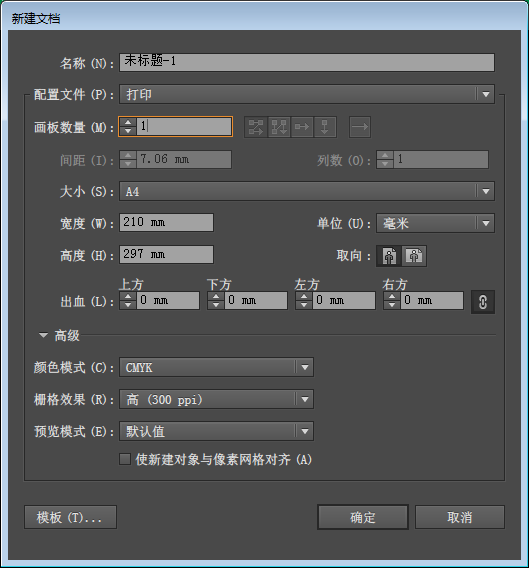529x568 pixels.
Task: Click the 上方 top bleed value field
Action: tap(168, 300)
